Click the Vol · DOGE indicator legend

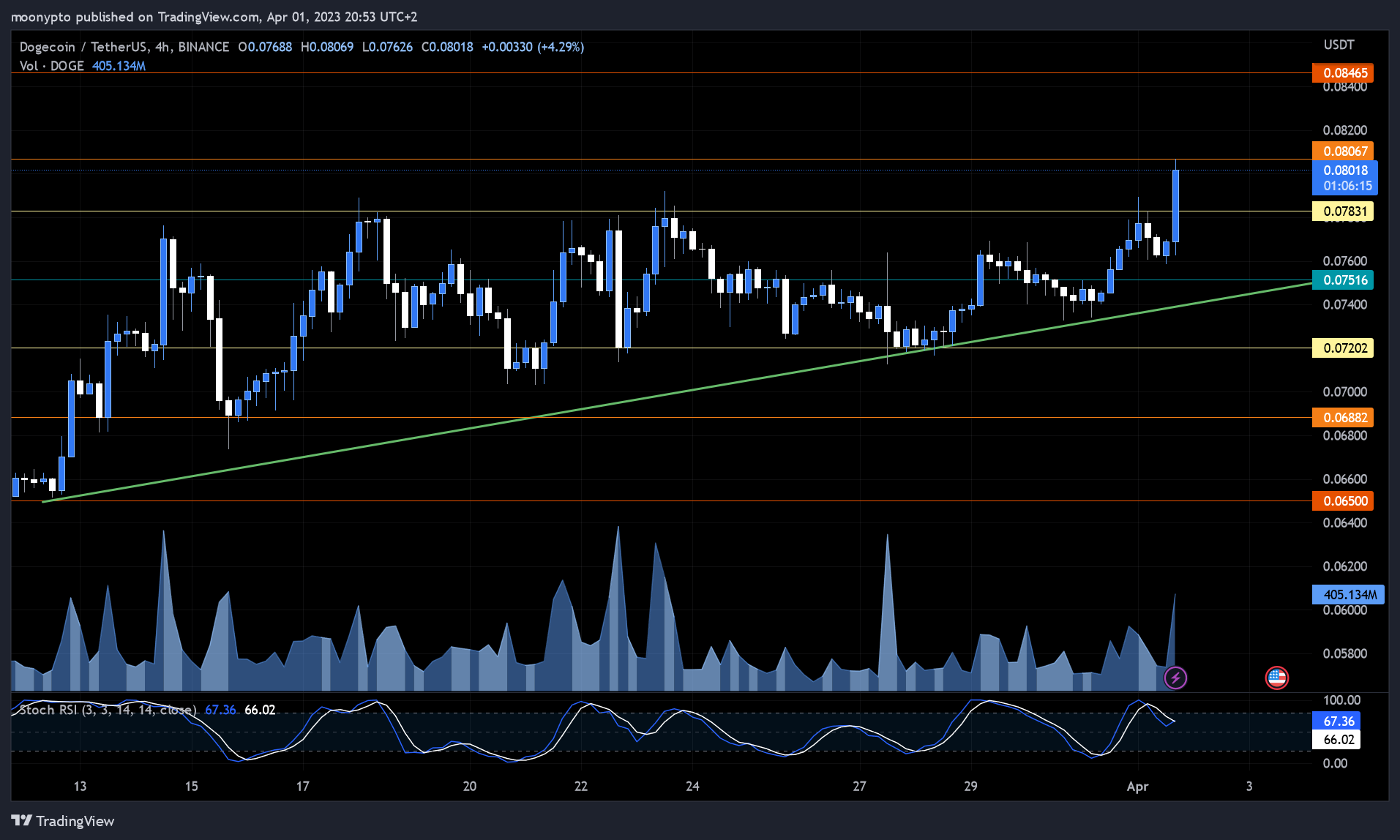click(52, 66)
